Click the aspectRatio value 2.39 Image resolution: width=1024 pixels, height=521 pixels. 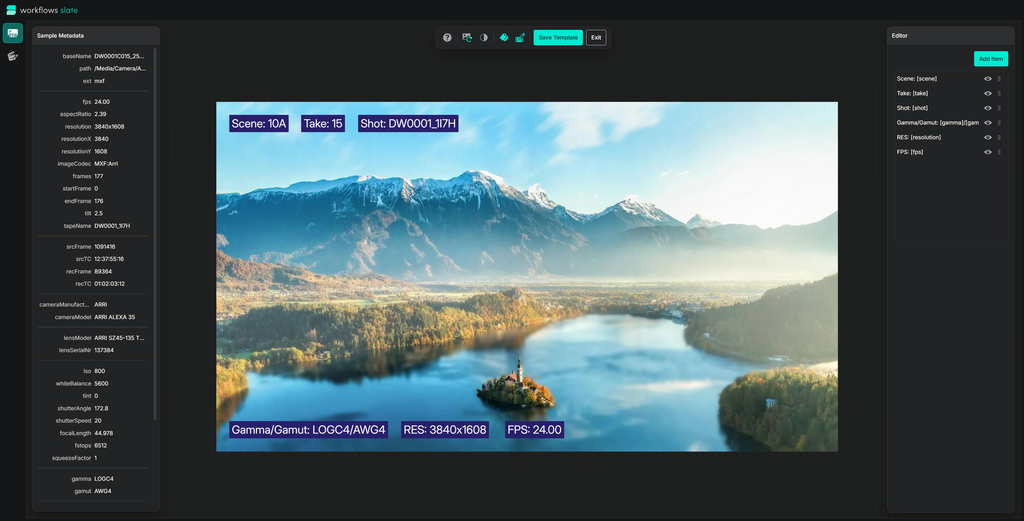click(100, 114)
